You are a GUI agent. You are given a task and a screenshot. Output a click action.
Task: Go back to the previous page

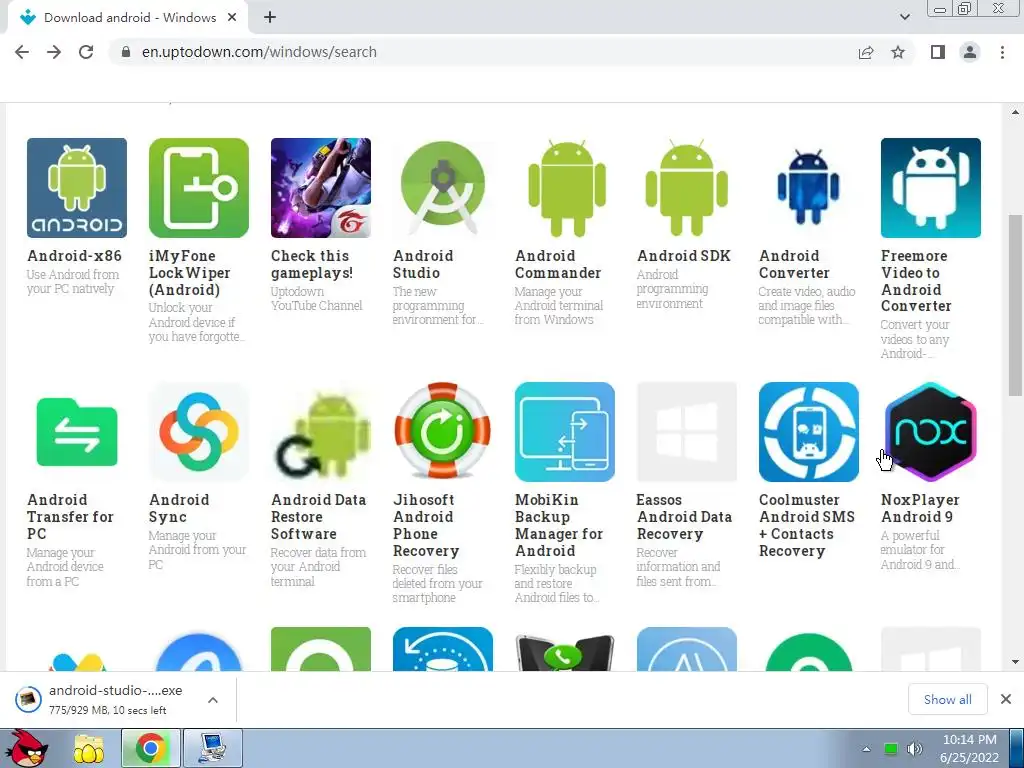point(22,52)
